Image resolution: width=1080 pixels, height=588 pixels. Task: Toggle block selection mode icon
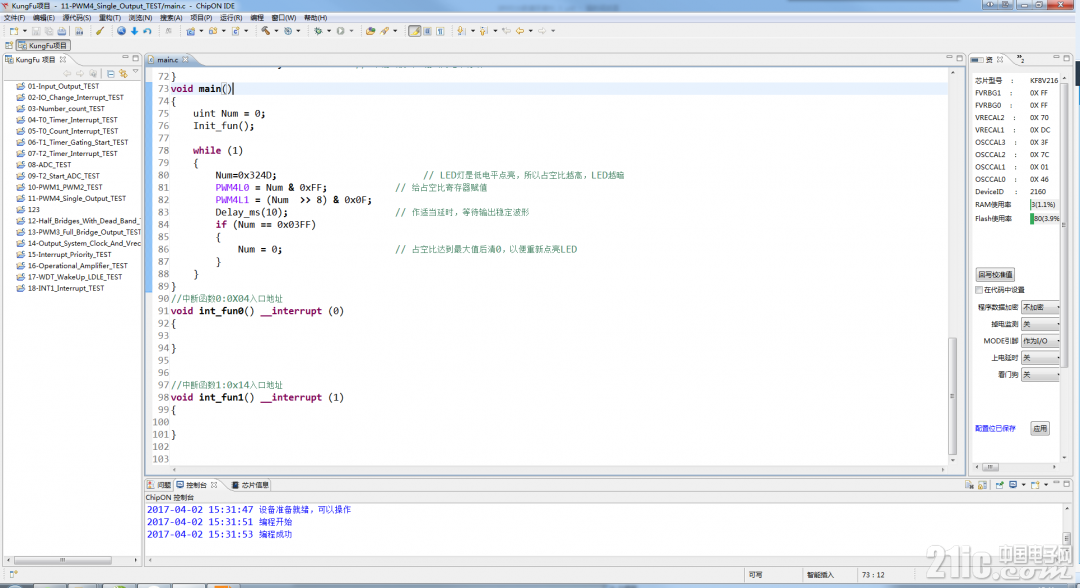pyautogui.click(x=427, y=31)
